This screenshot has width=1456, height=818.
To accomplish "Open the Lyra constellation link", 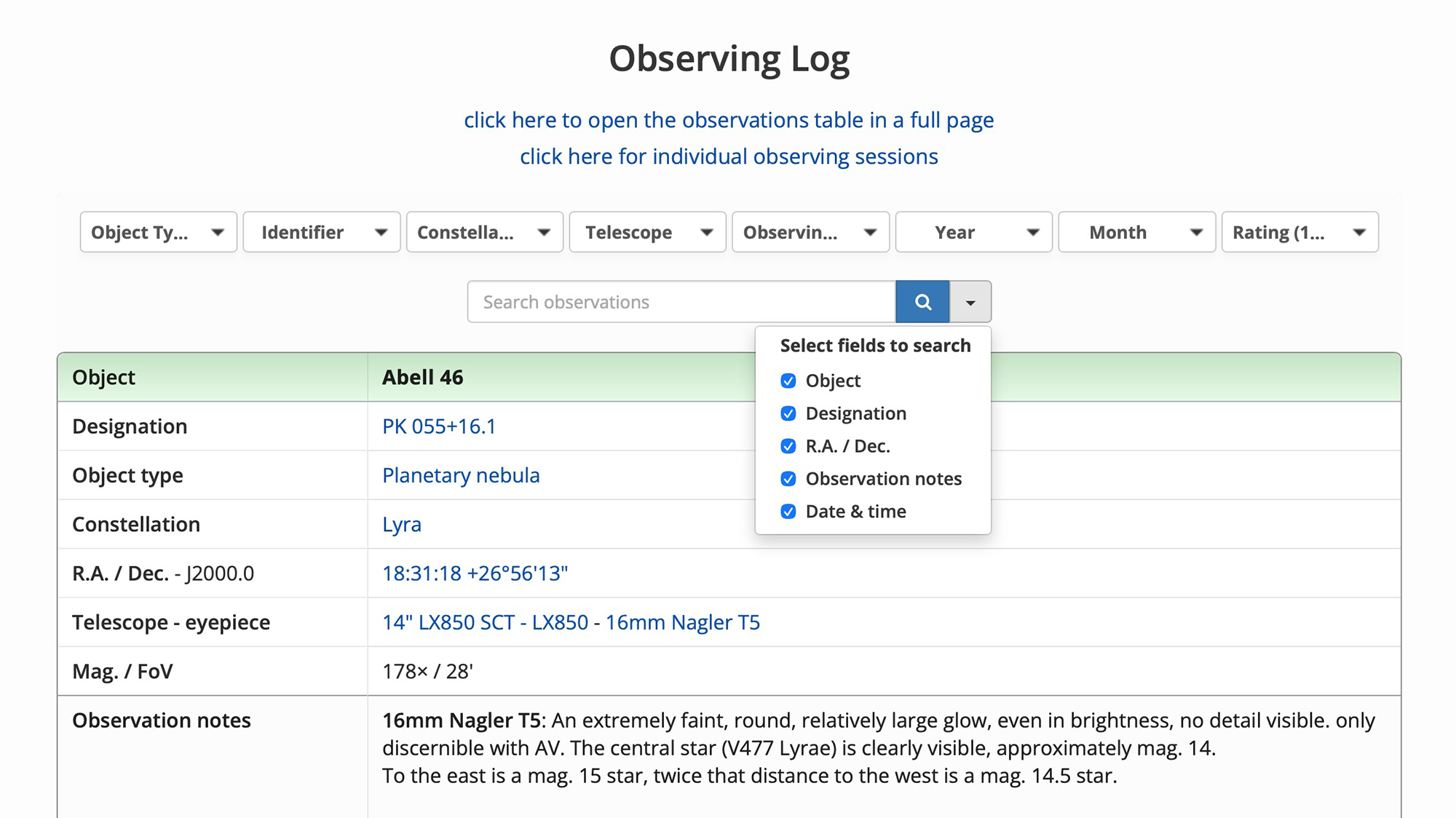I will (x=402, y=525).
